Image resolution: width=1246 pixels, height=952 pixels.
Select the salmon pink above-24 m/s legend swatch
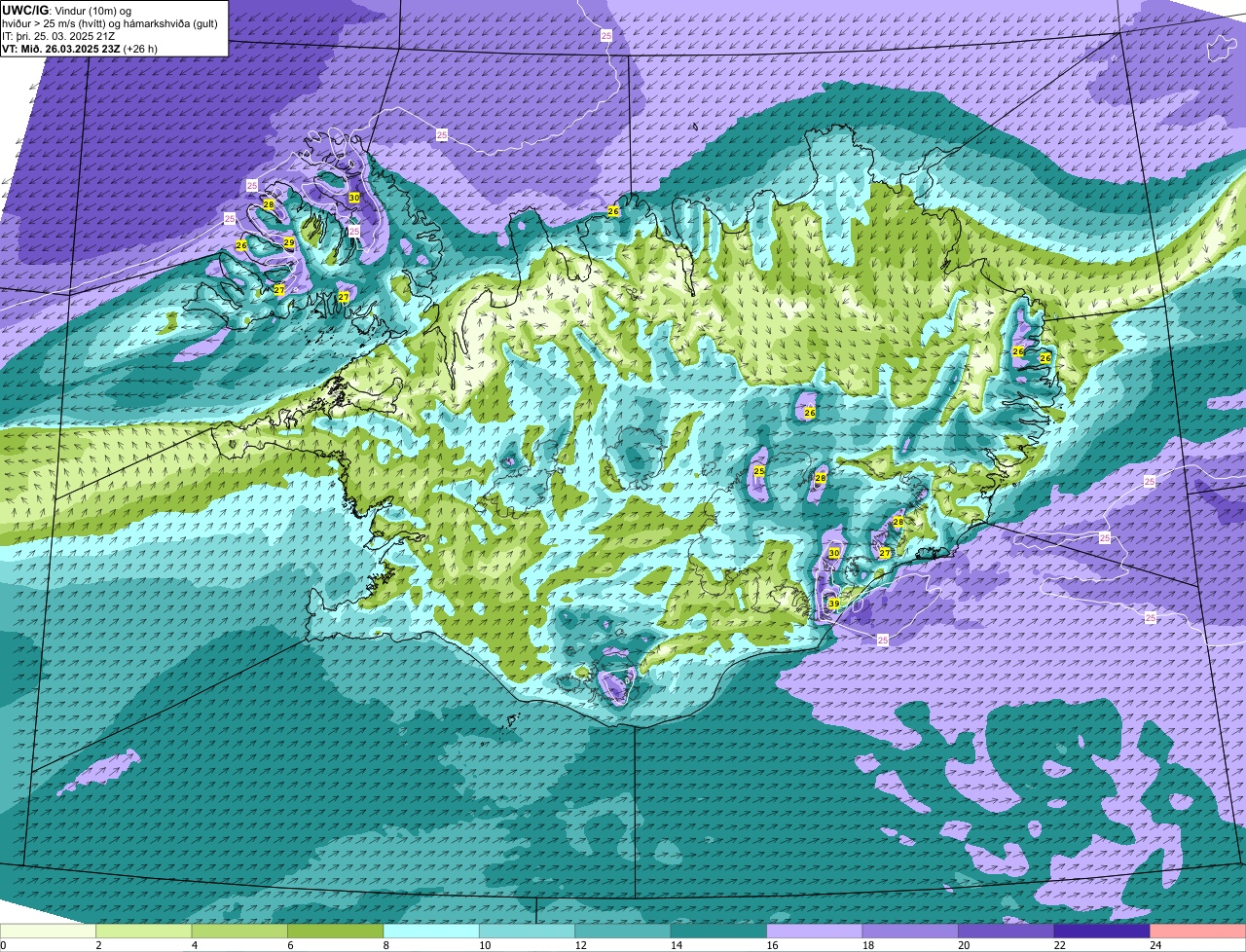[x=1198, y=931]
